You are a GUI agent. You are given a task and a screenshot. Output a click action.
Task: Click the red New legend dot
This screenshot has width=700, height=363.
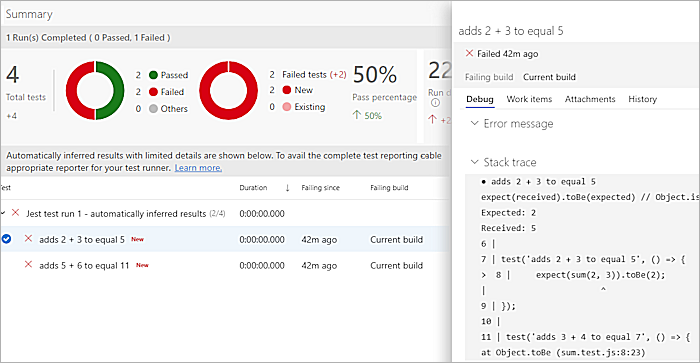[287, 90]
